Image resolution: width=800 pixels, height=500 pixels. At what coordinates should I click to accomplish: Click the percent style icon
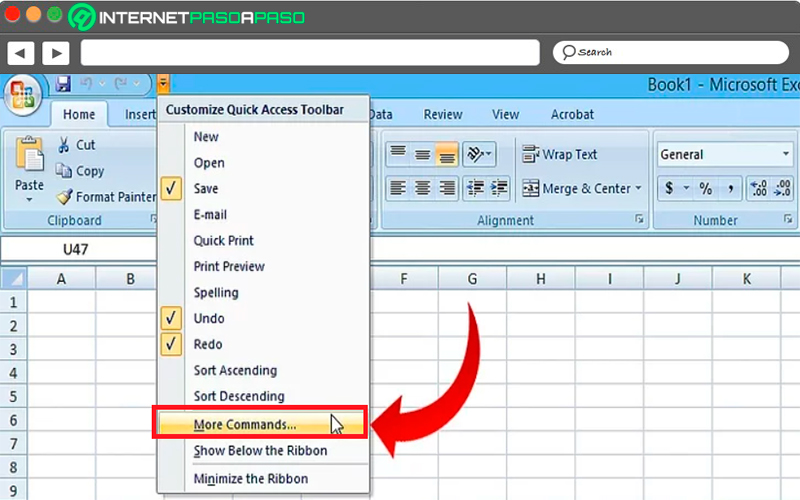click(x=706, y=189)
